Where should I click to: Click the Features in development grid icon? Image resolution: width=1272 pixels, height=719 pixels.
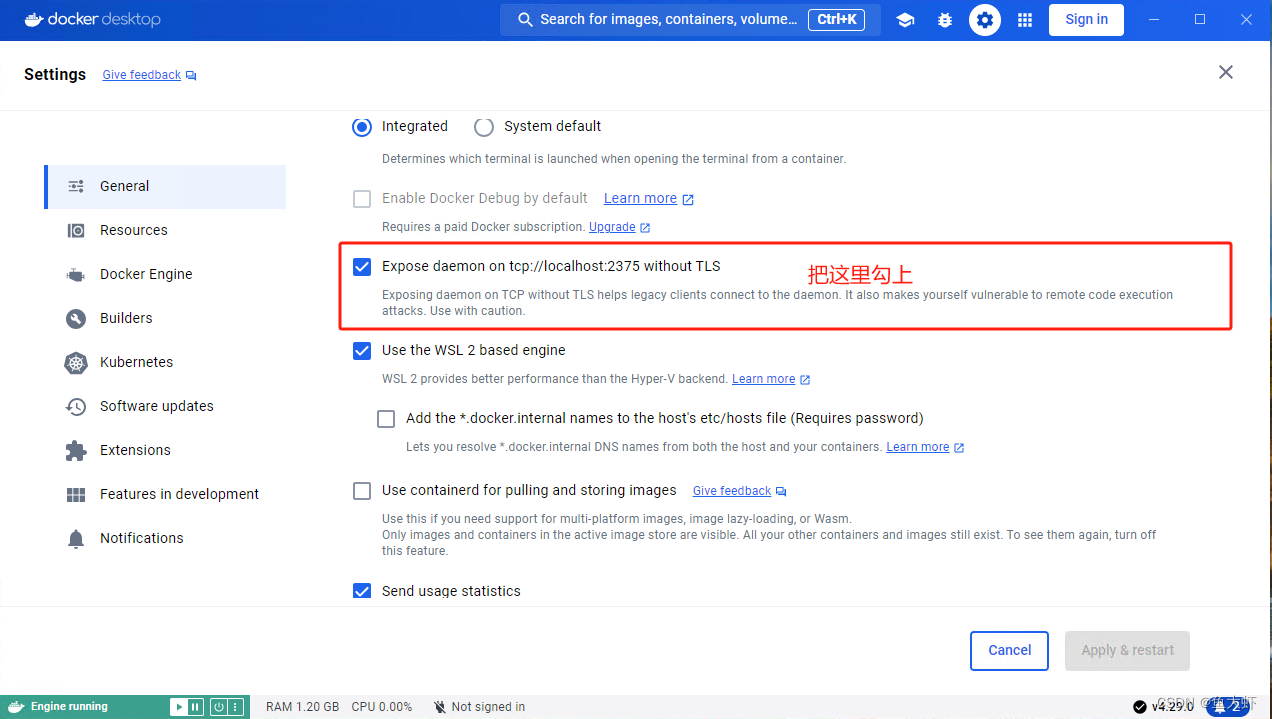[76, 494]
